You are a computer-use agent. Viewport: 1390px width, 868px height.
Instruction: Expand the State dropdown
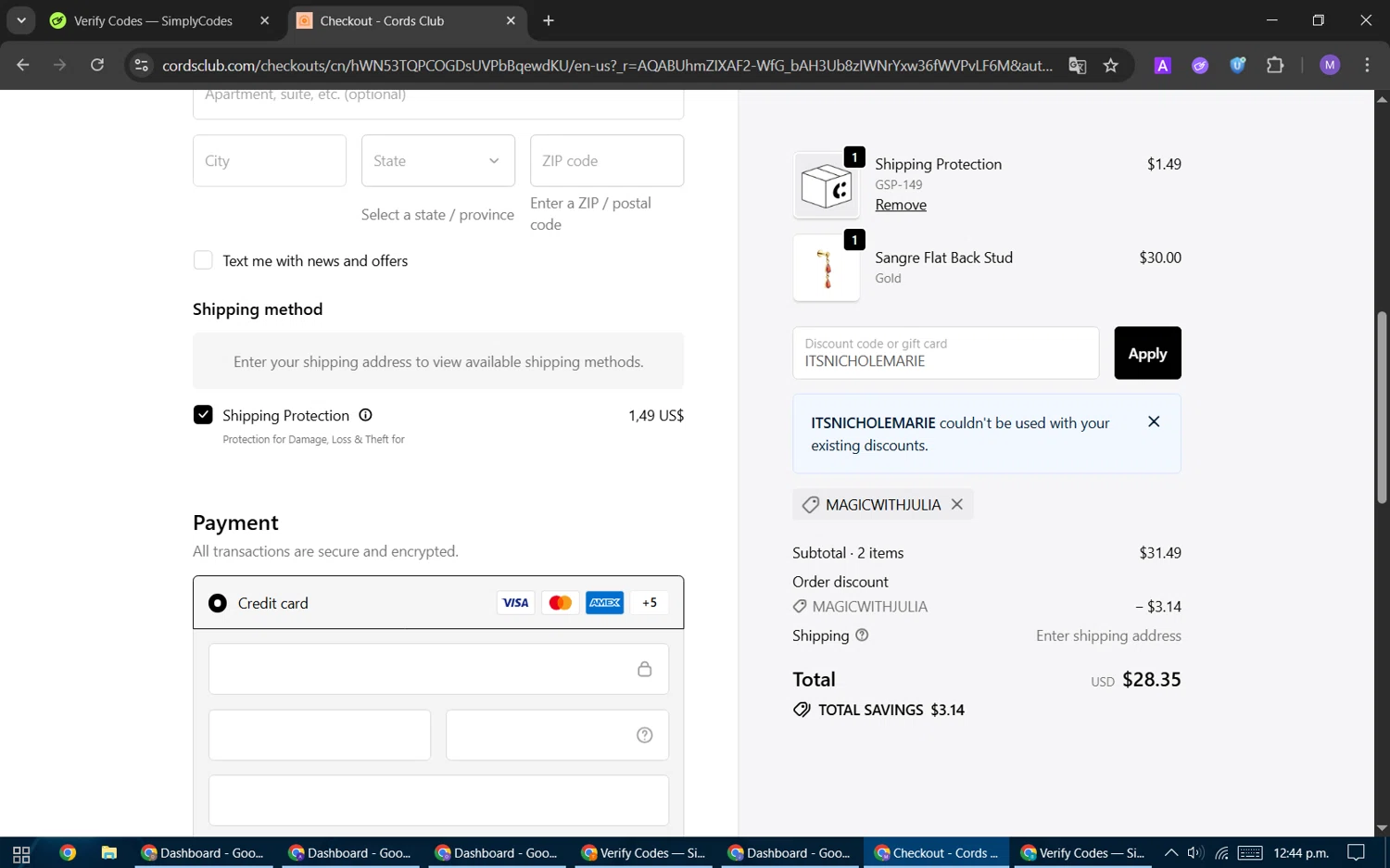tap(438, 160)
